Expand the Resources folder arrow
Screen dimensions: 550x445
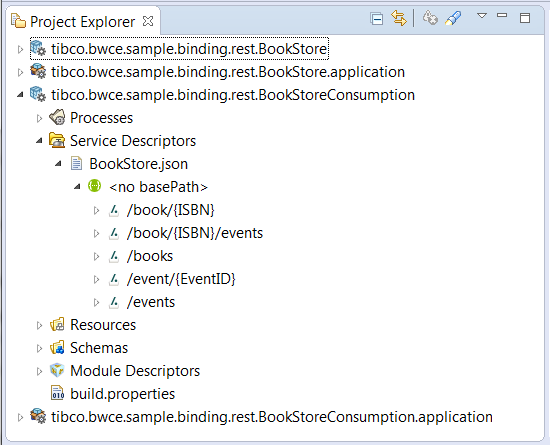(39, 325)
